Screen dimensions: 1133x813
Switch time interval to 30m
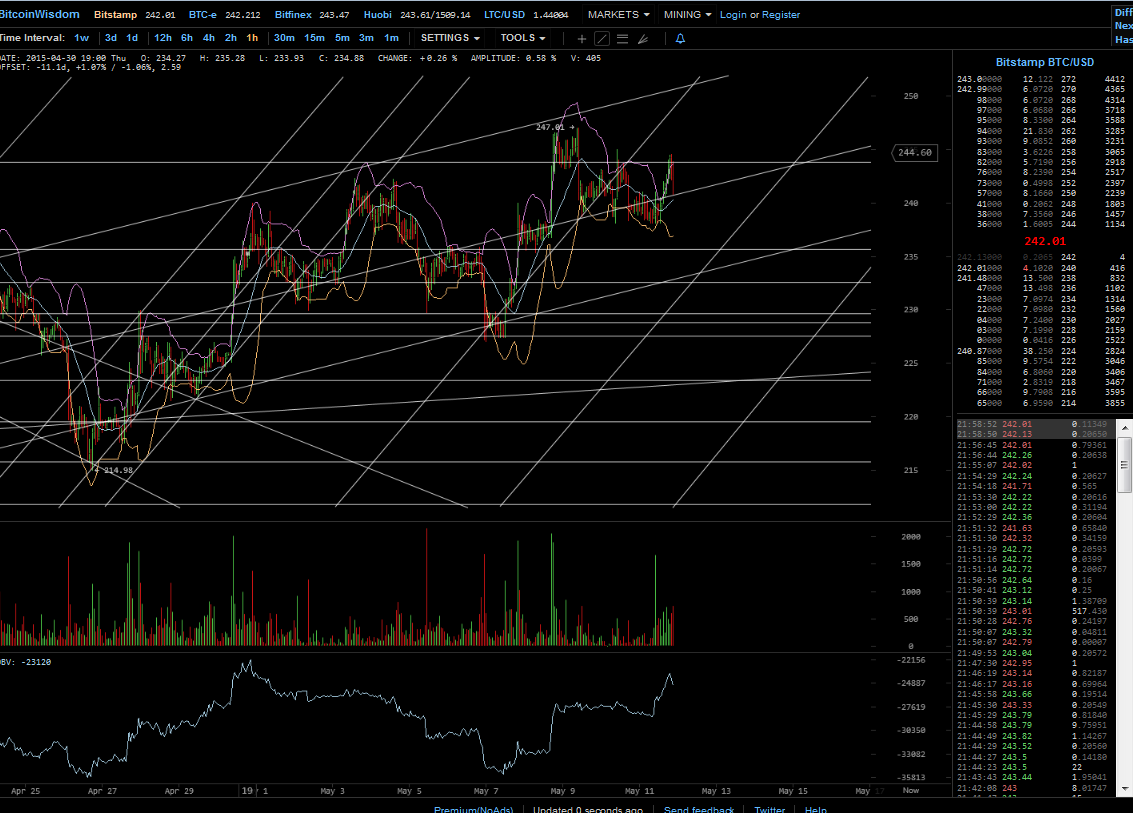point(284,38)
